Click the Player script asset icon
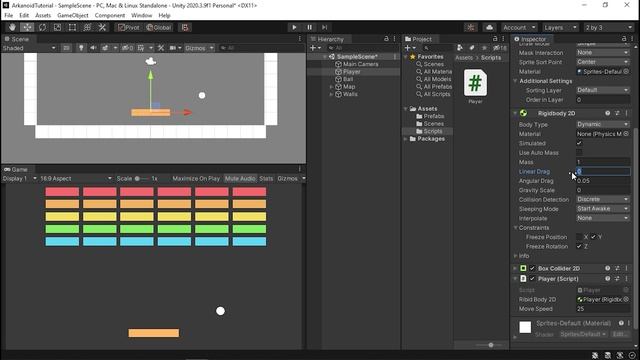The image size is (640, 360). [475, 83]
